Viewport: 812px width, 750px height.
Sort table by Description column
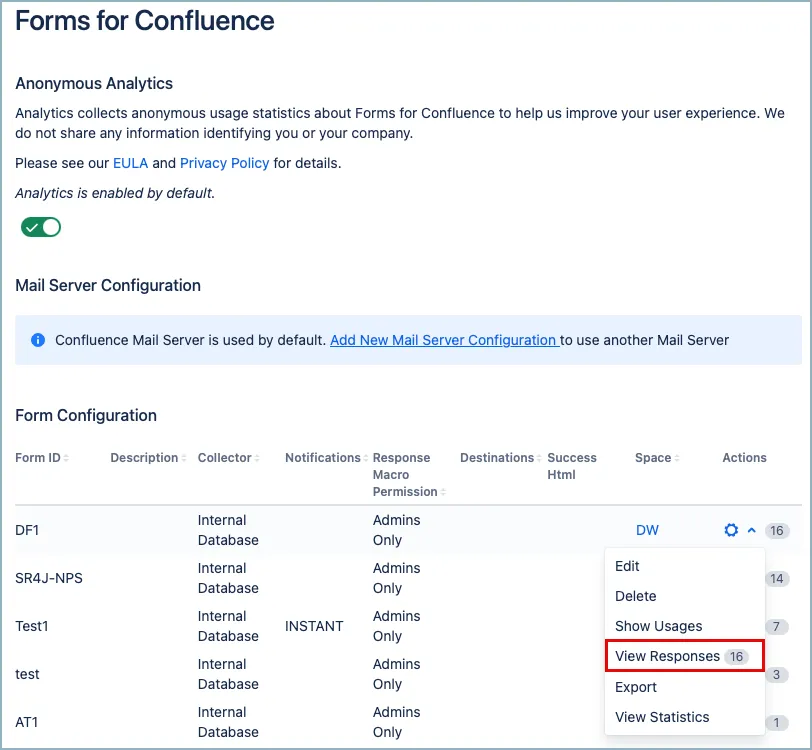(x=148, y=458)
